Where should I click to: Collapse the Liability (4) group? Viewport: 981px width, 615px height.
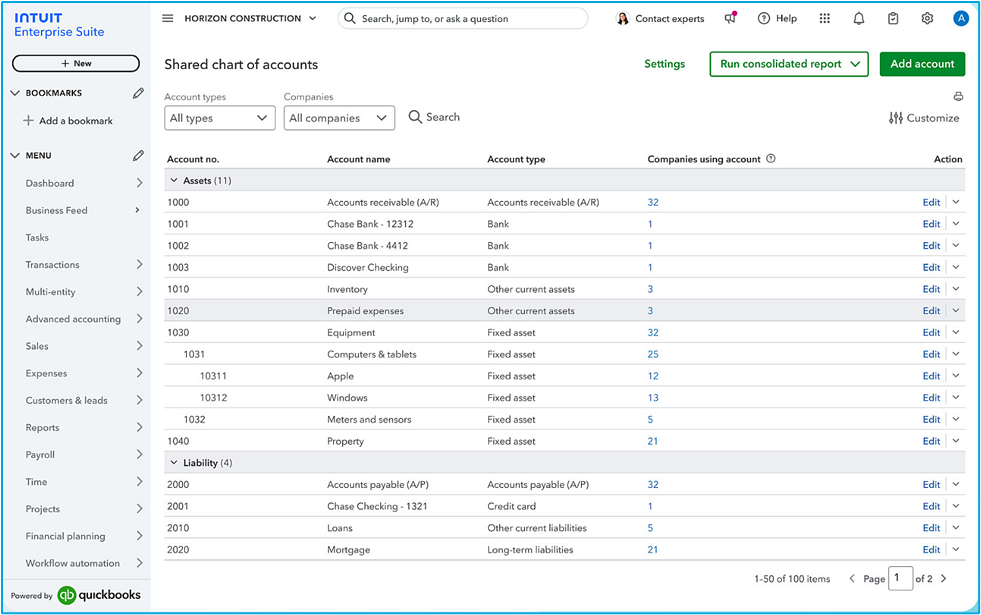pyautogui.click(x=174, y=463)
